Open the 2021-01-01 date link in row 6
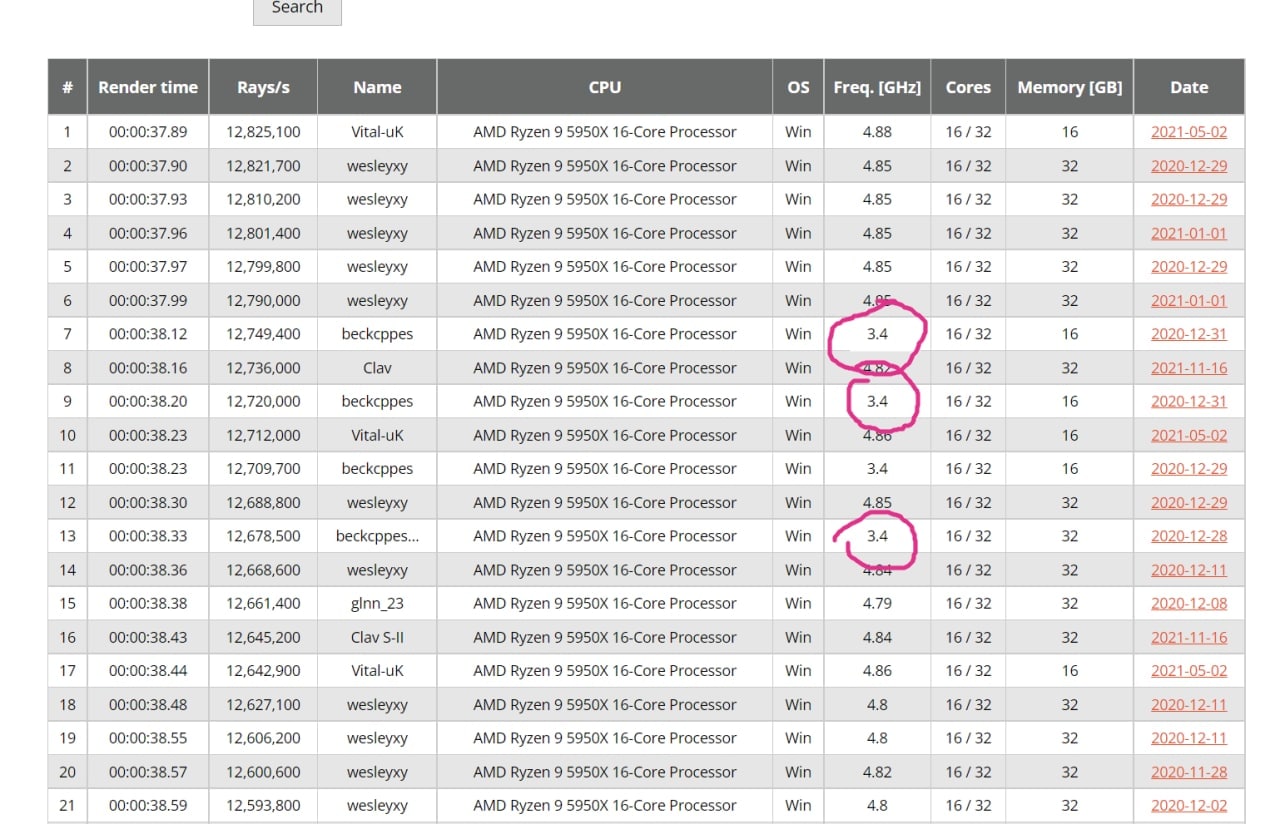This screenshot has width=1280, height=824. [x=1189, y=300]
